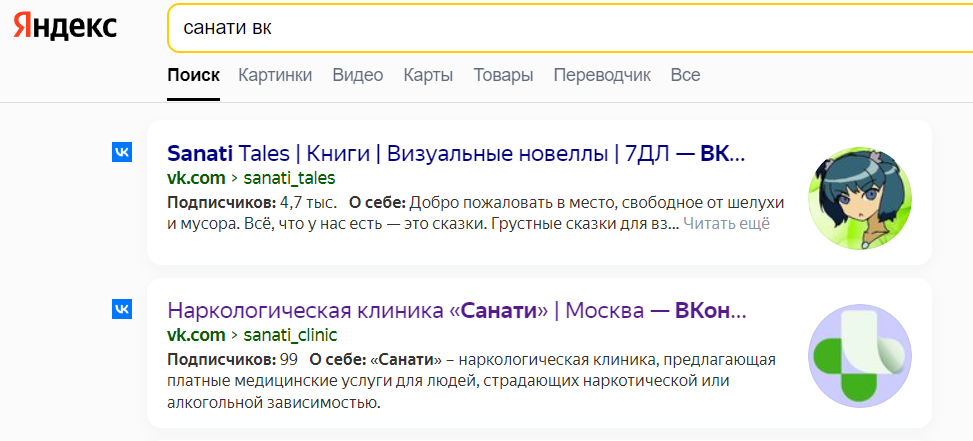The height and width of the screenshot is (441, 973).
Task: Focus the search field containing 'санати вк'
Action: tap(560, 27)
